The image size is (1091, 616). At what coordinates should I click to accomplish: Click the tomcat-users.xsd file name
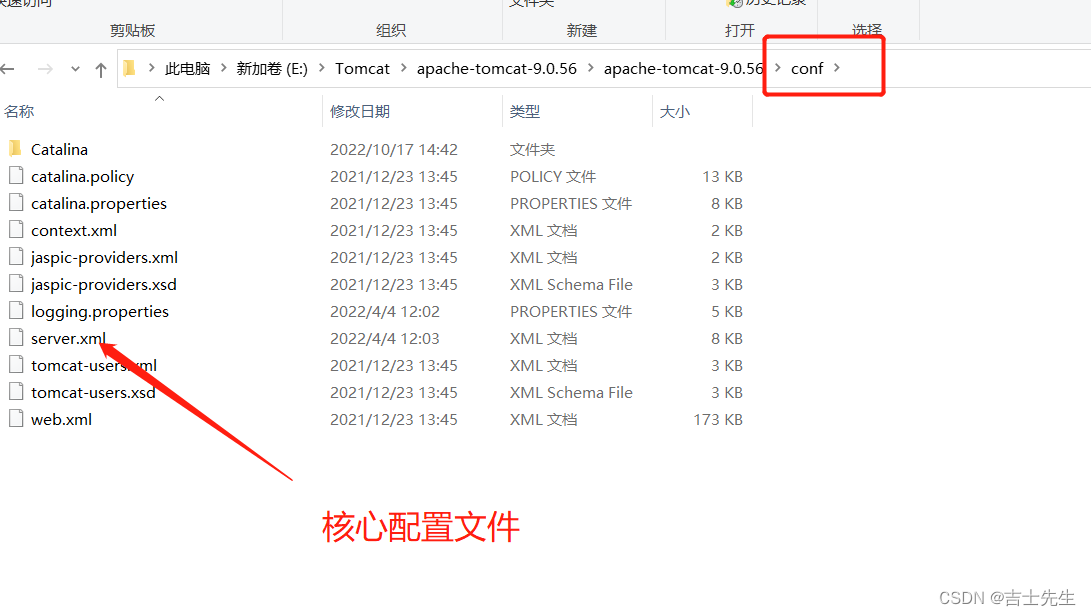[x=93, y=393]
